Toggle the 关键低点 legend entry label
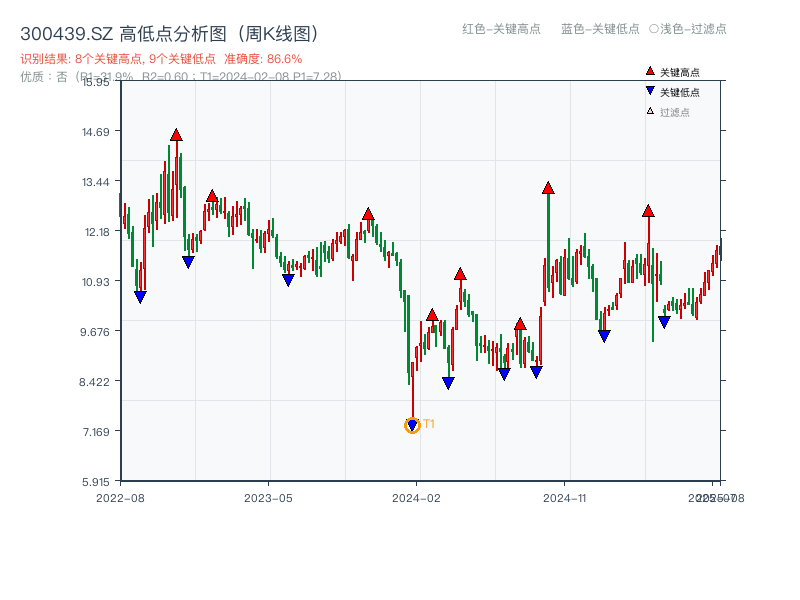Image resolution: width=800 pixels, height=600 pixels. coord(680,92)
